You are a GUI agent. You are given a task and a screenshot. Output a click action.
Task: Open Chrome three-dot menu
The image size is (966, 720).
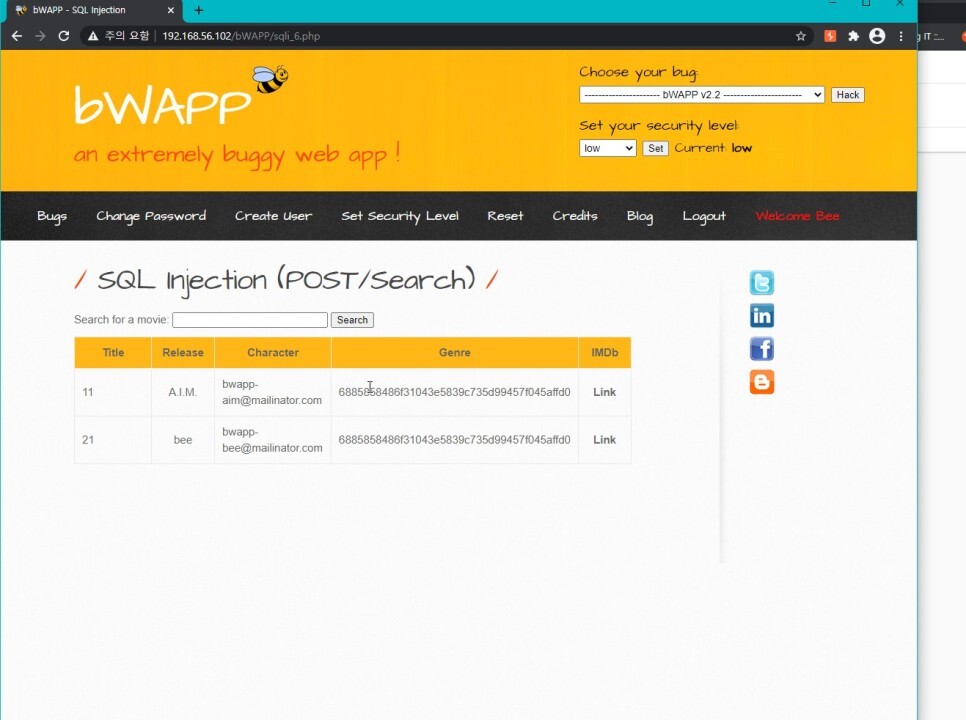click(x=901, y=36)
